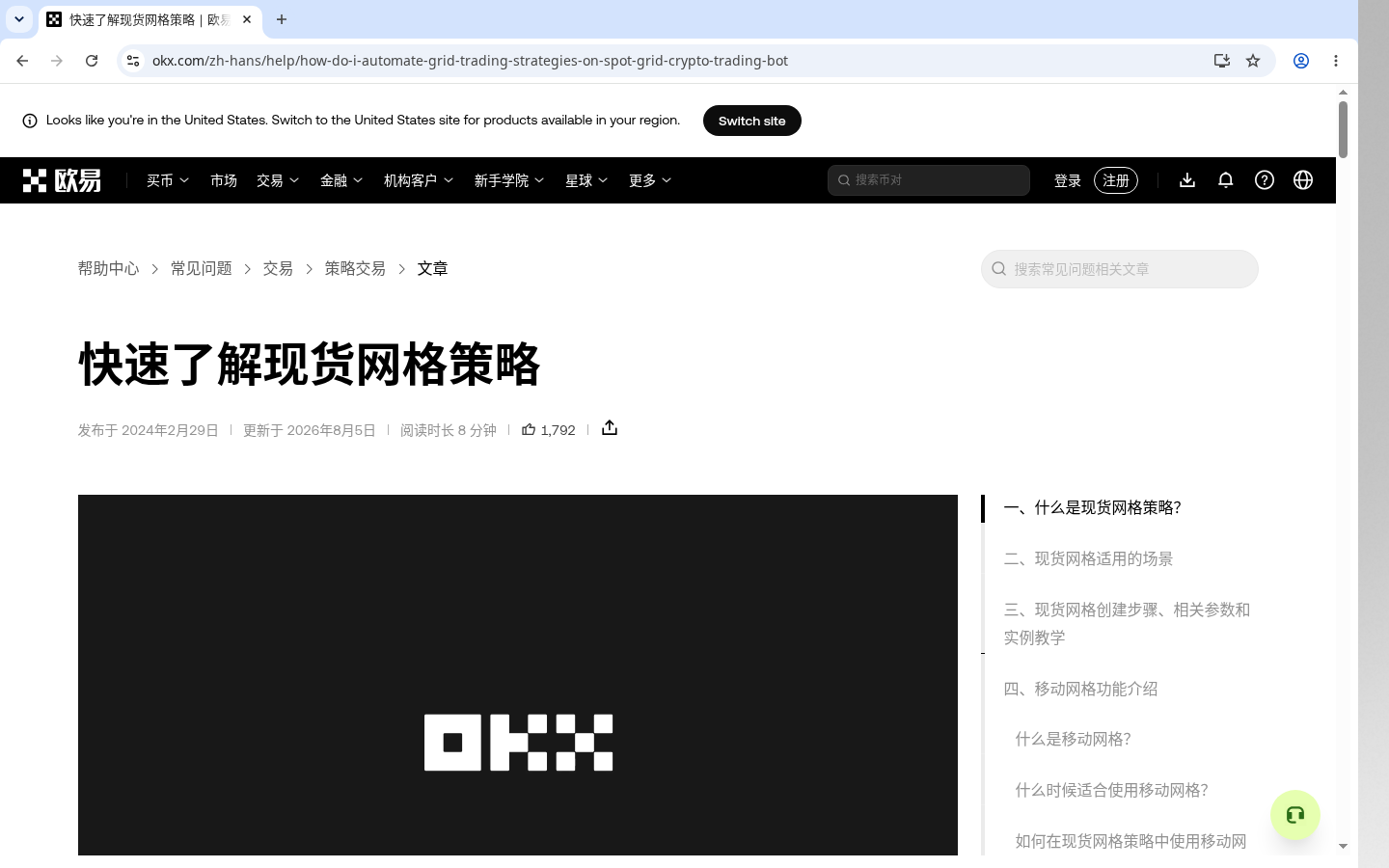This screenshot has height=868, width=1389.
Task: Open Chrome three-dot menu
Action: (x=1336, y=61)
